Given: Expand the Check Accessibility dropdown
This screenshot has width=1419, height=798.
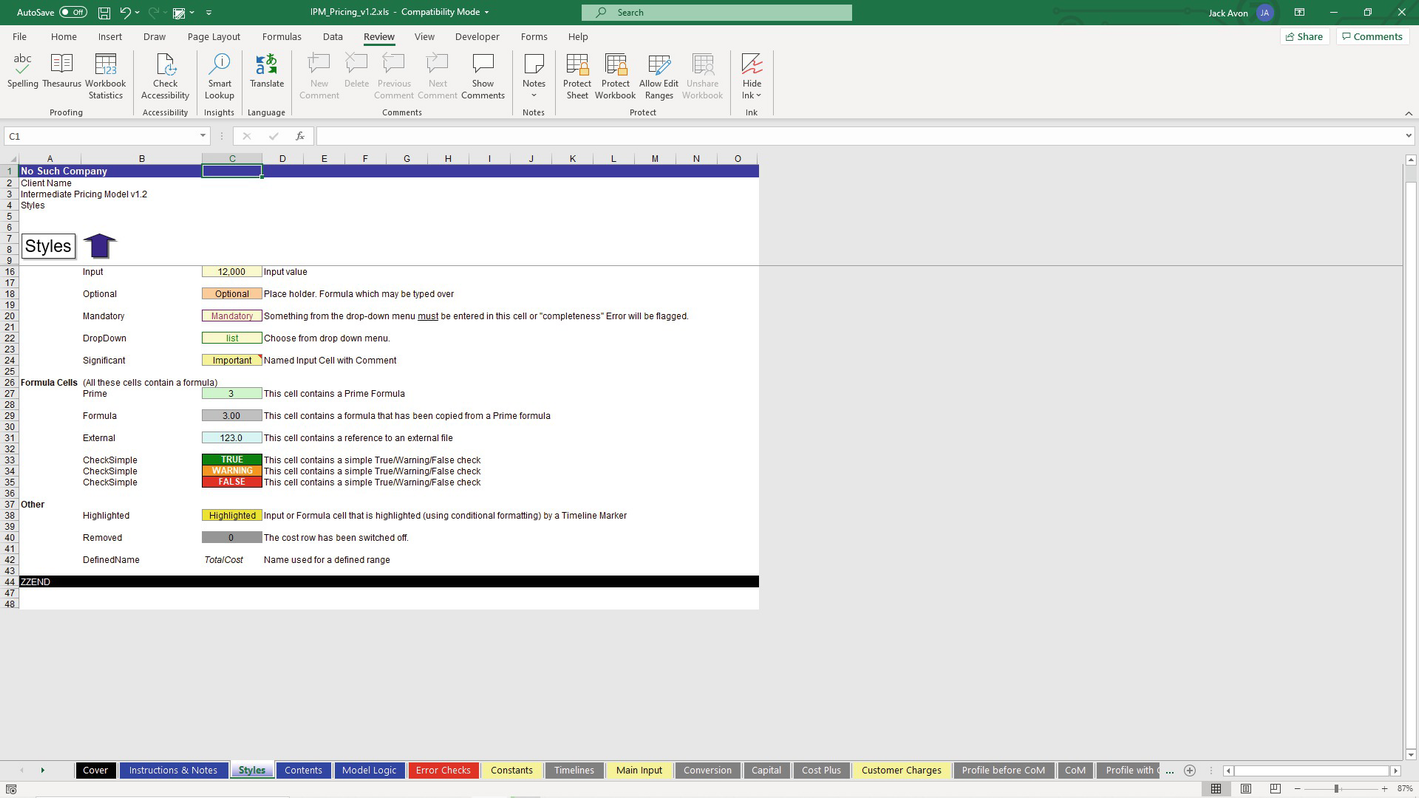Looking at the screenshot, I should pos(165,90).
